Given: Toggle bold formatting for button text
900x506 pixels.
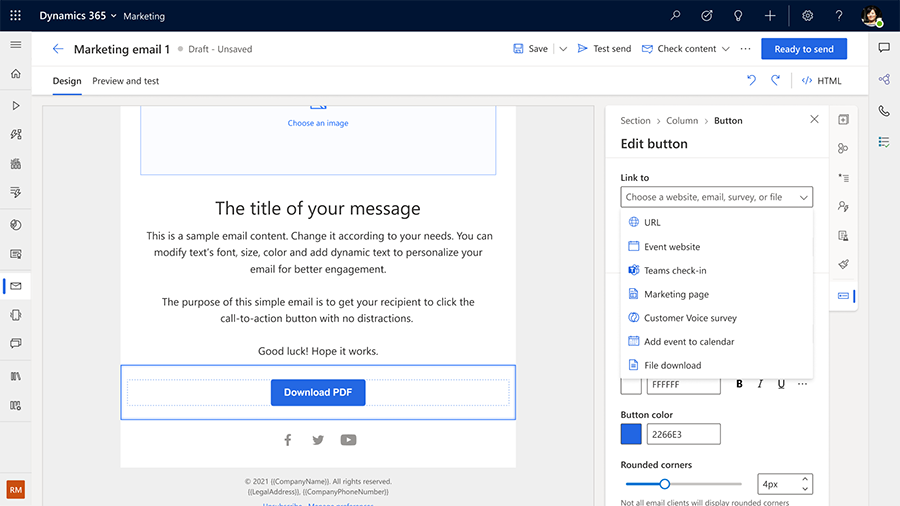Looking at the screenshot, I should [740, 384].
